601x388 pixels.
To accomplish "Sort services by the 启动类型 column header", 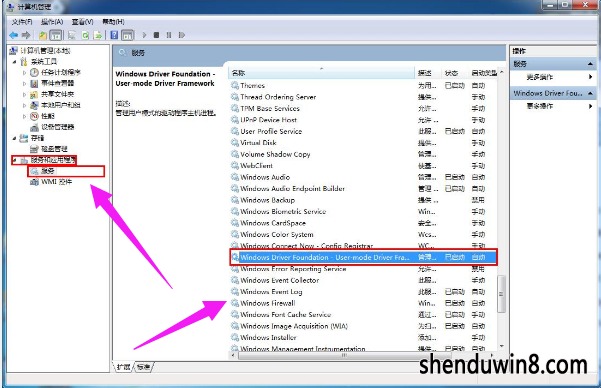I will [483, 73].
